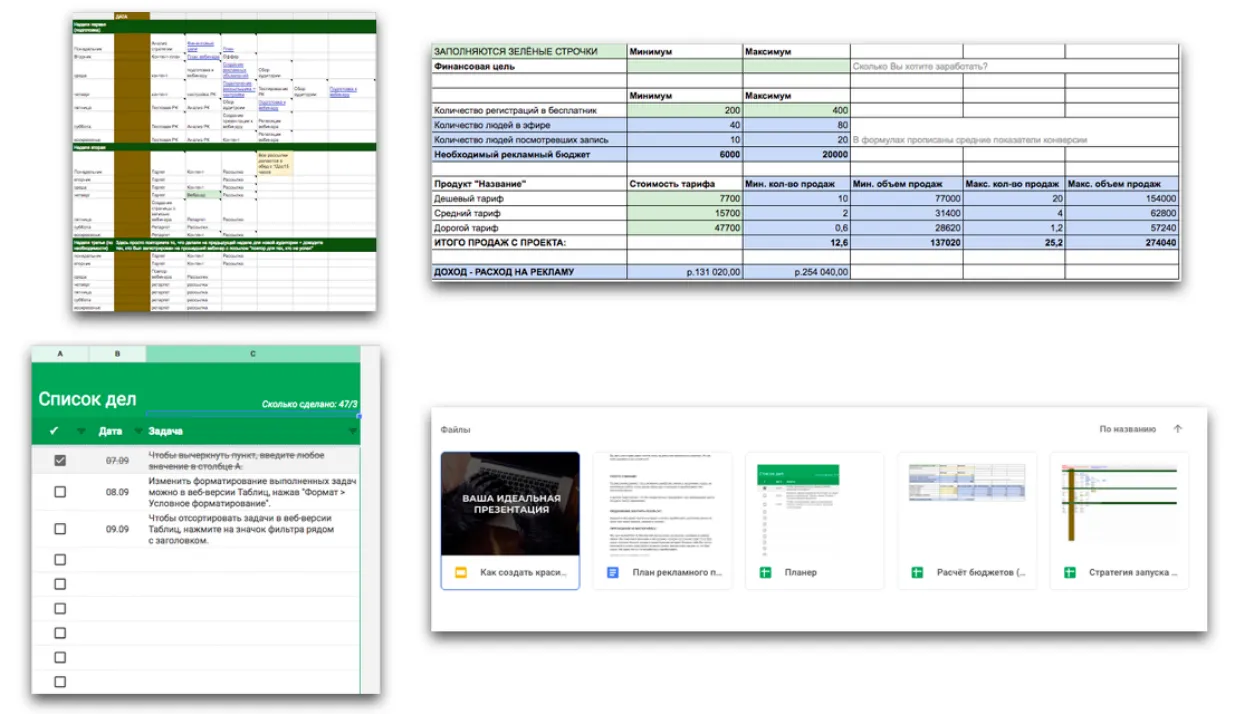Click the Sheets icon beside Расчёт бюджетов

tap(917, 573)
